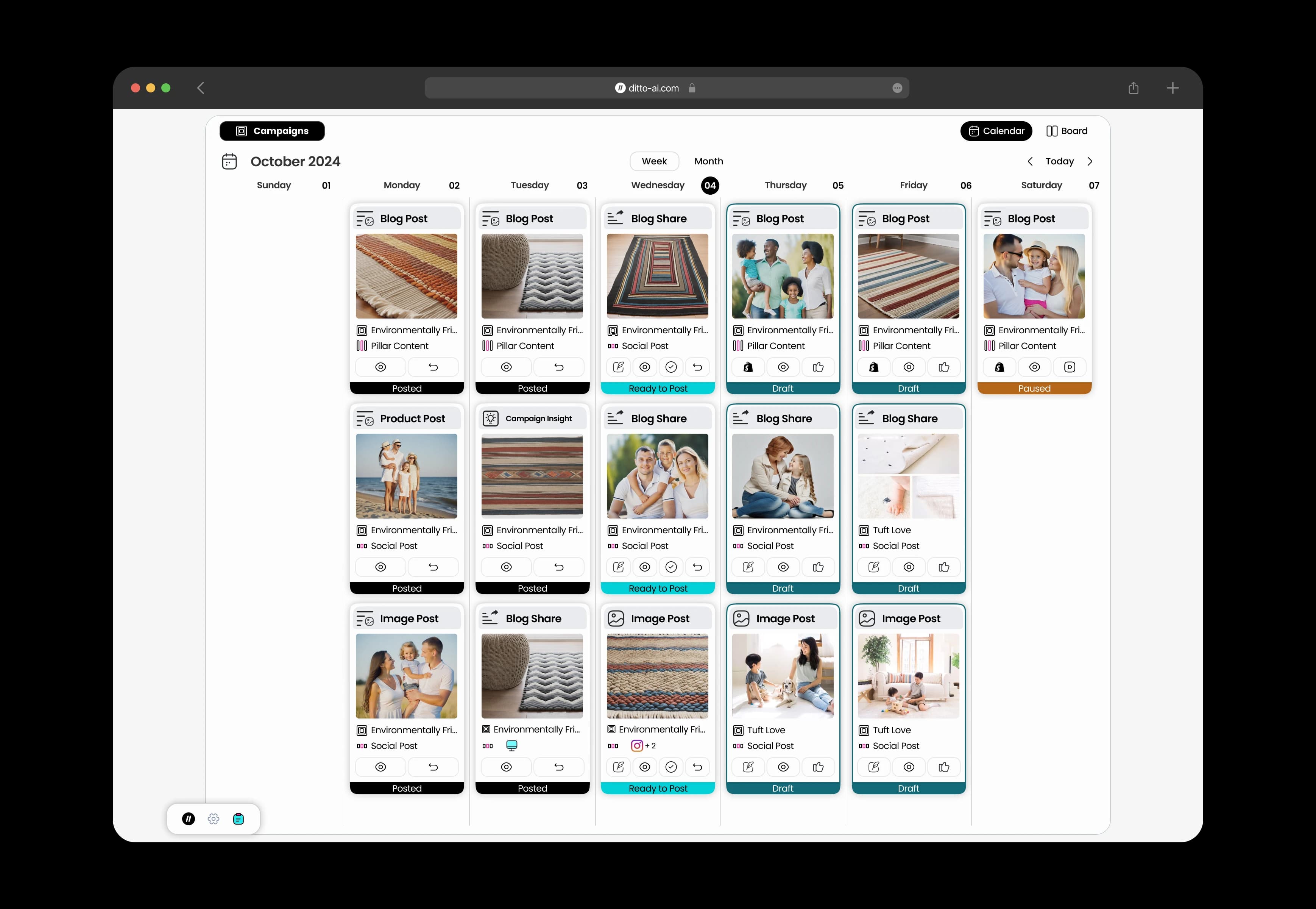Click the edit quill icon on Wednesday's Blog Share

coord(619,367)
